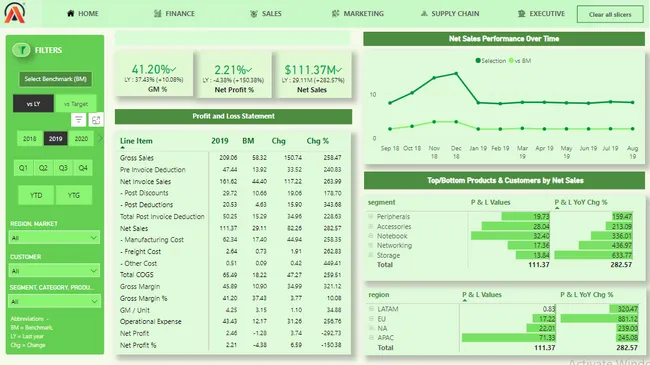650x365 pixels.
Task: Click the Dec 18 point on Selection line
Action: [x=456, y=73]
